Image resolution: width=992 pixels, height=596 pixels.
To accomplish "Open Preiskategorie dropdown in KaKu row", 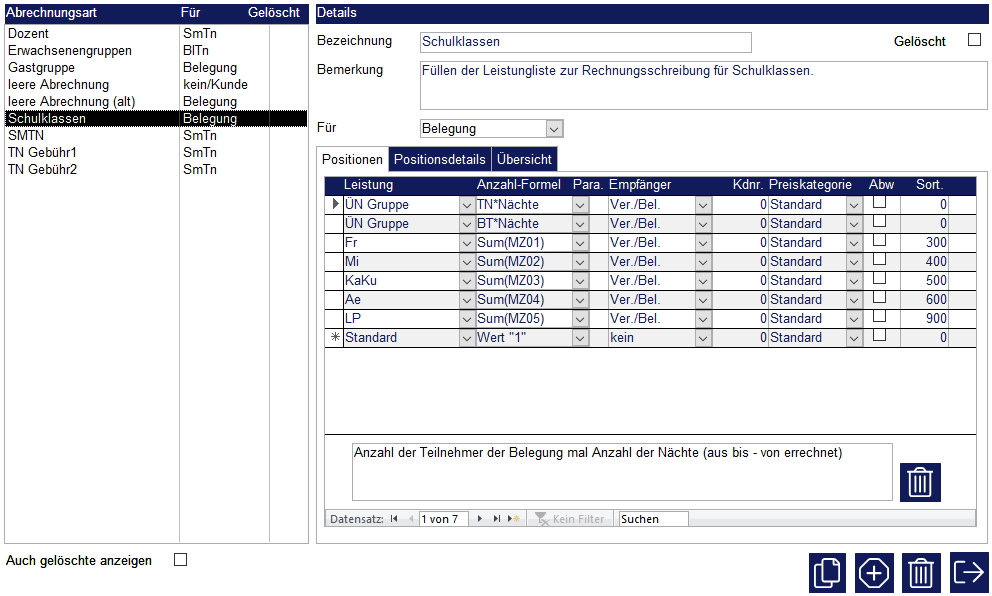I will pos(853,281).
